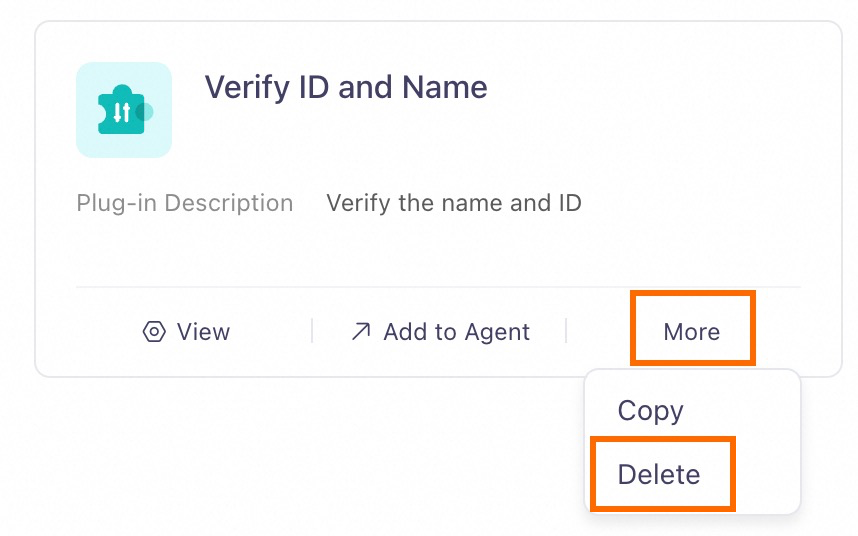
Task: Click the horizontal divider above the action row
Action: coord(438,287)
